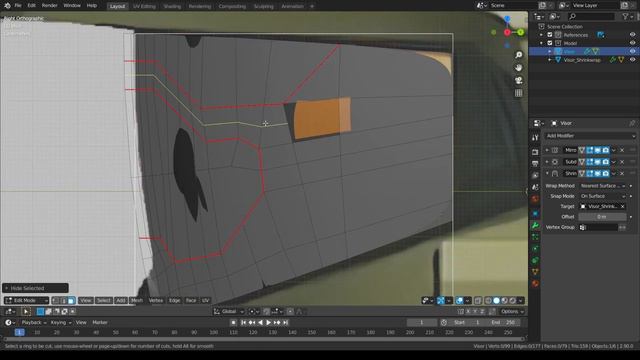Open Keying menu in timeline
Image resolution: width=640 pixels, height=360 pixels.
[60, 322]
